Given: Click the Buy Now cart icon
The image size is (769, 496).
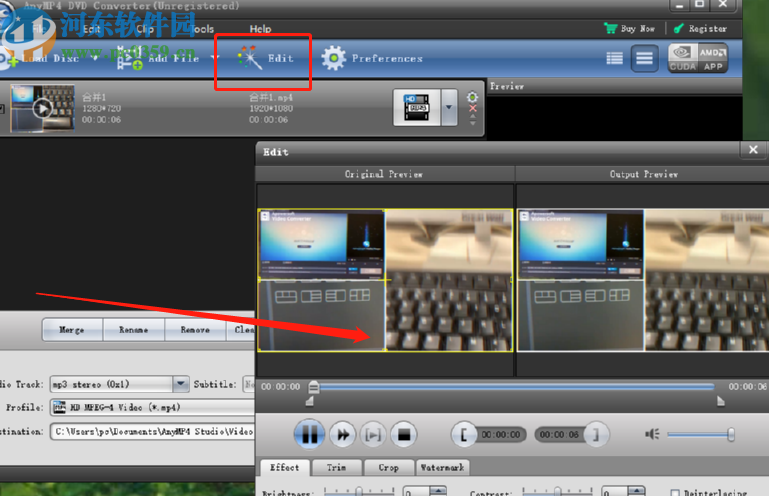Looking at the screenshot, I should [x=611, y=28].
